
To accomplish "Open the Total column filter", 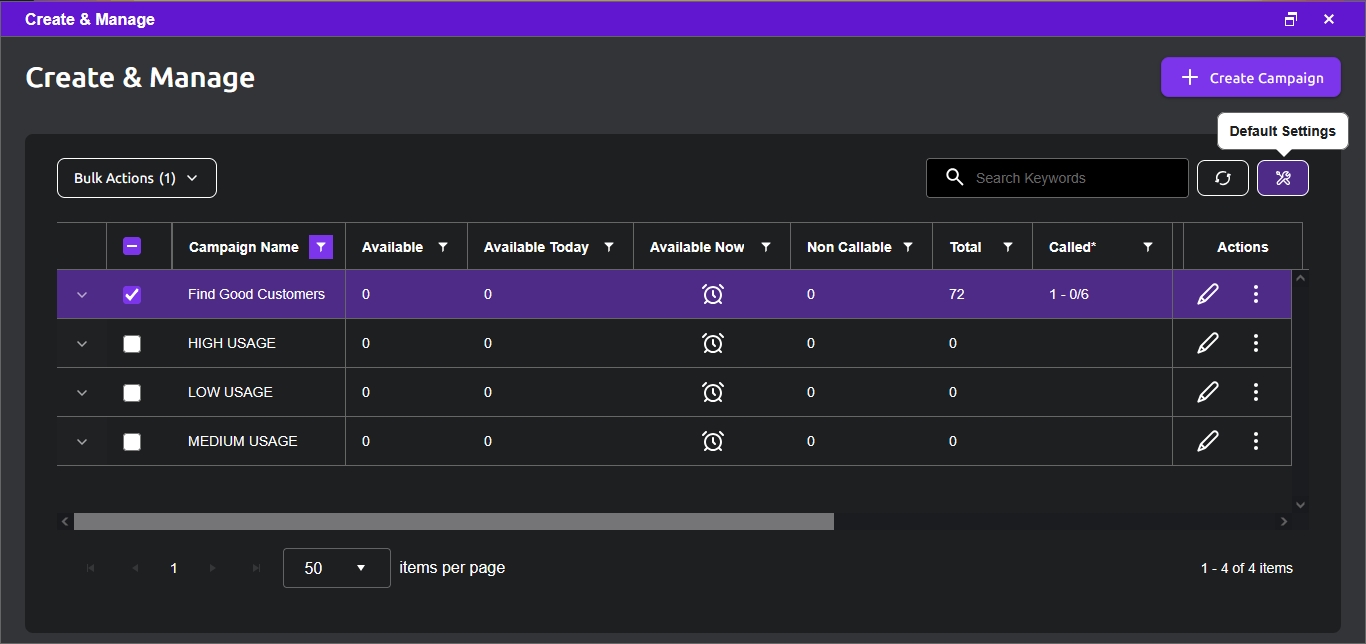I will (x=1008, y=247).
